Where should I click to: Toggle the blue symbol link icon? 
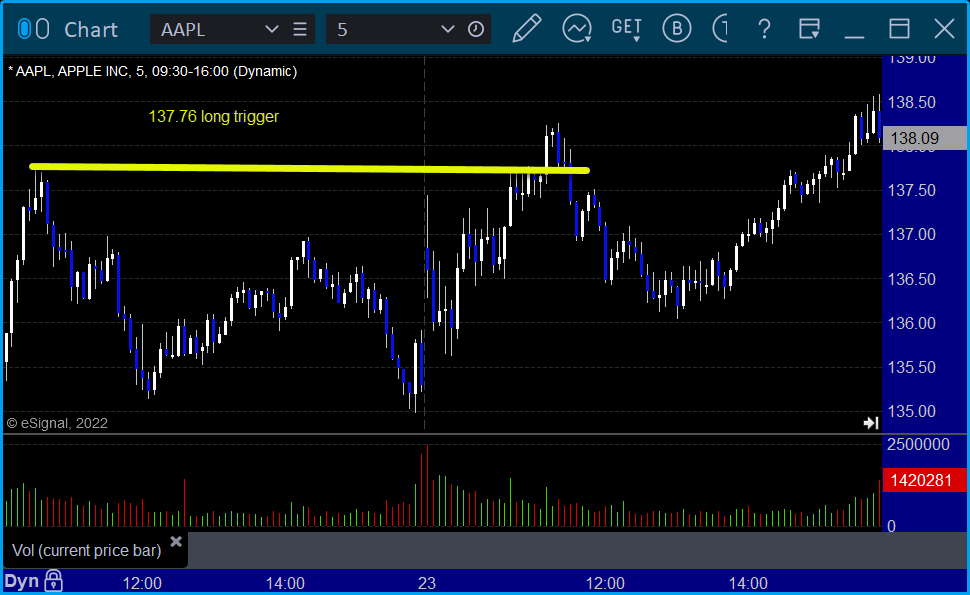tap(24, 29)
